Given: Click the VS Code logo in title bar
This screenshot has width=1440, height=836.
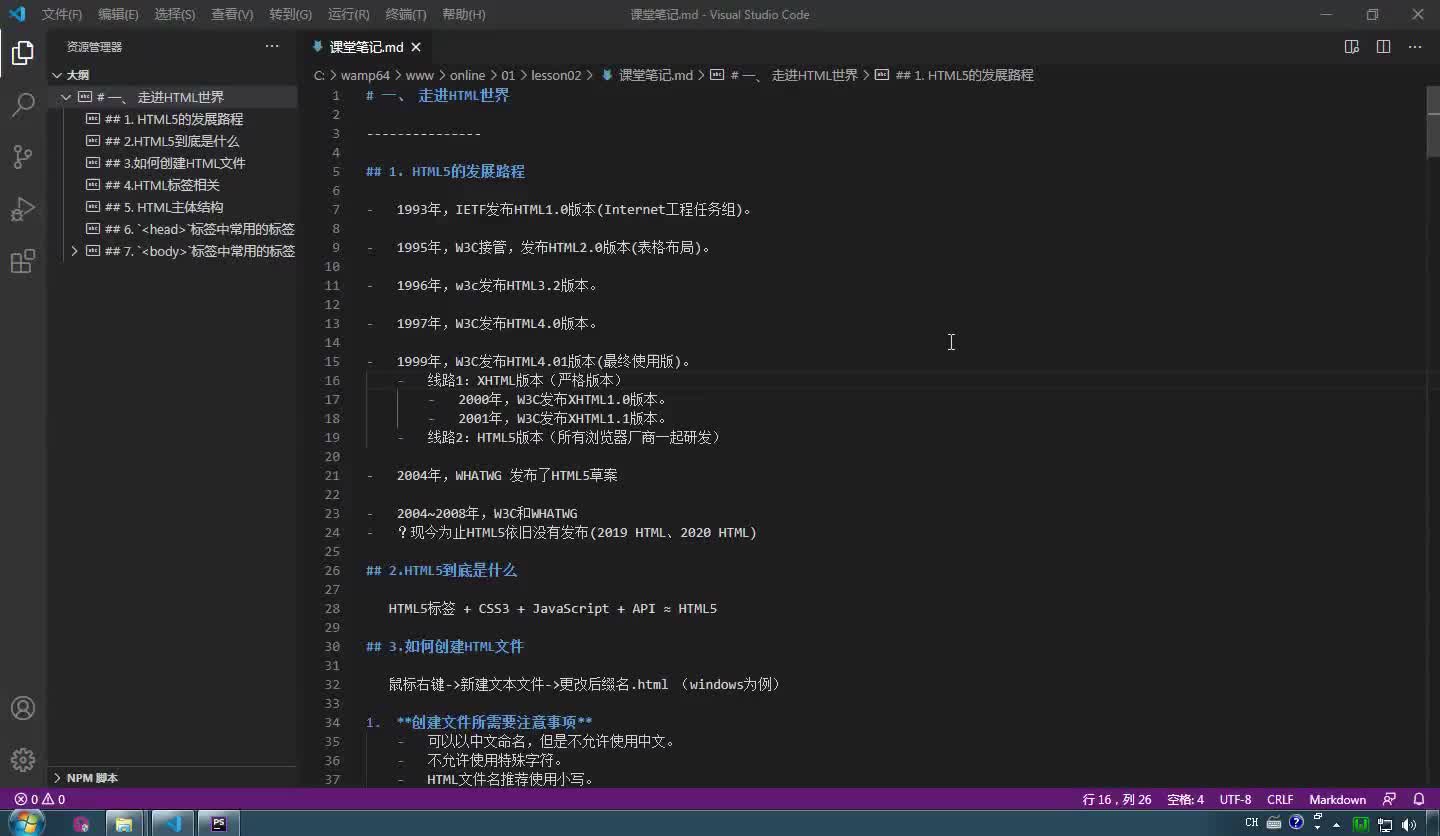Looking at the screenshot, I should tap(17, 14).
